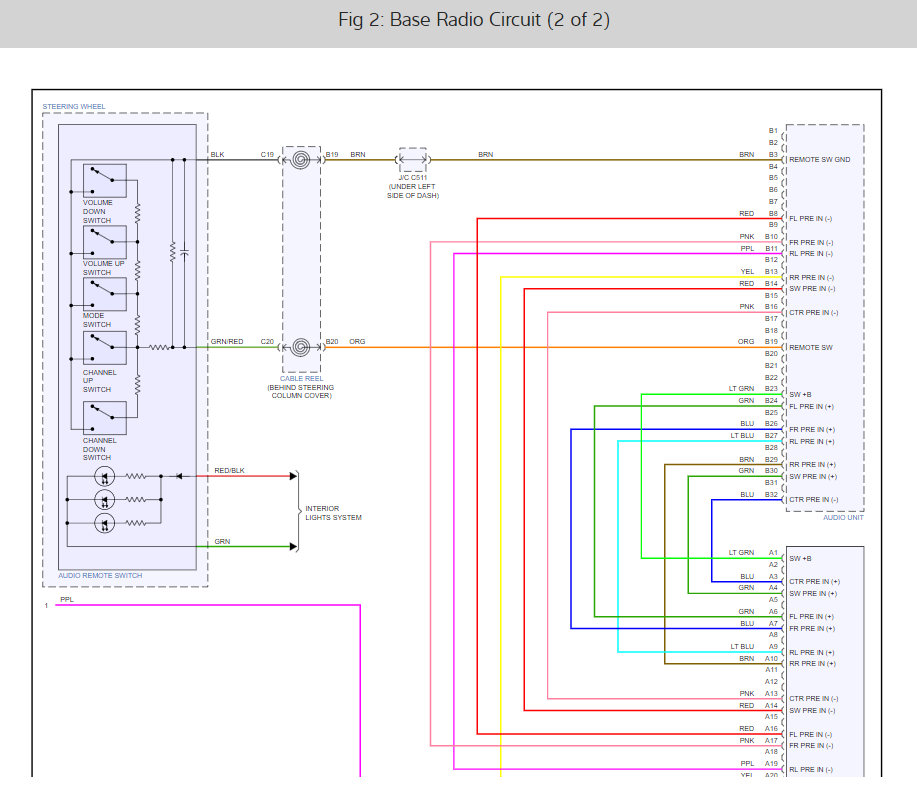Click the arrowhead ending the GRN wire to interior lights
The image size is (917, 811).
coord(293,547)
